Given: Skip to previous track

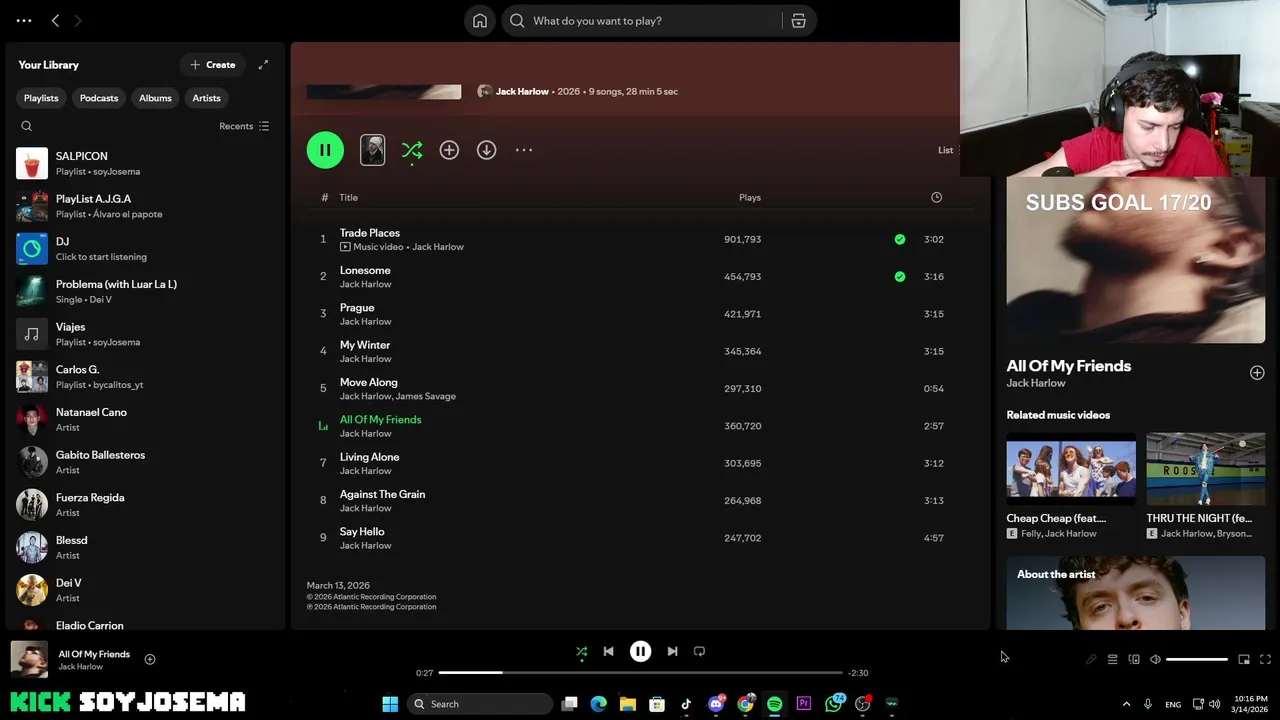Looking at the screenshot, I should click(608, 651).
